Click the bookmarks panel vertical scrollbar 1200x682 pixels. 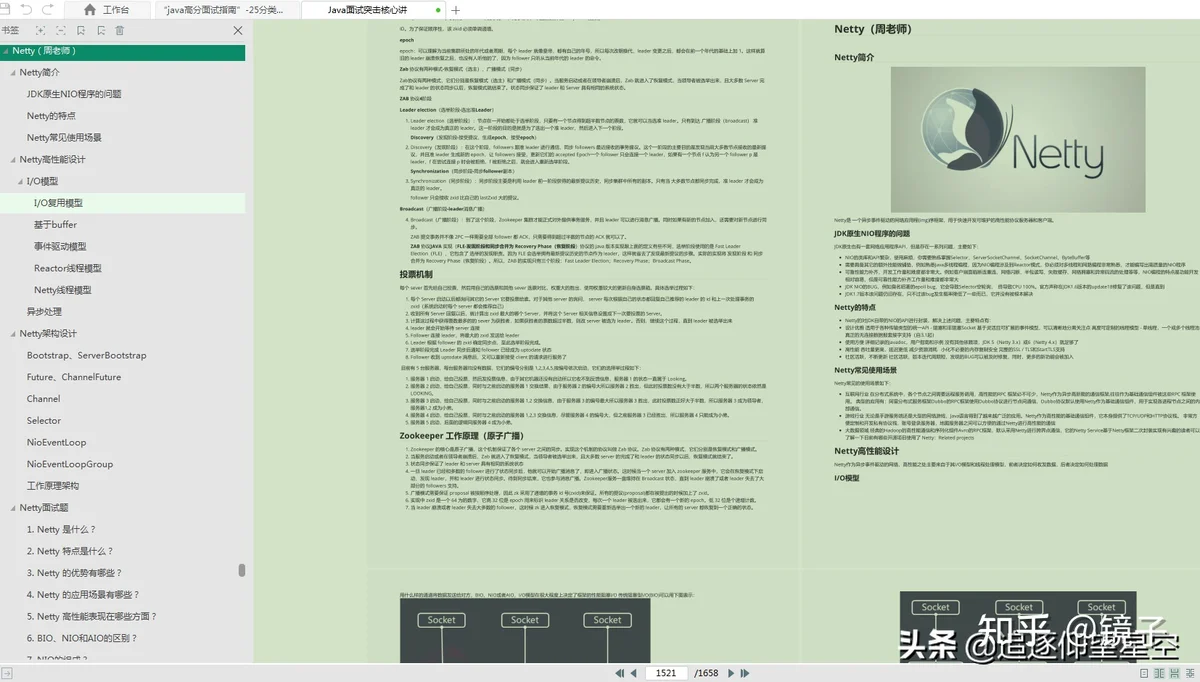[x=241, y=570]
